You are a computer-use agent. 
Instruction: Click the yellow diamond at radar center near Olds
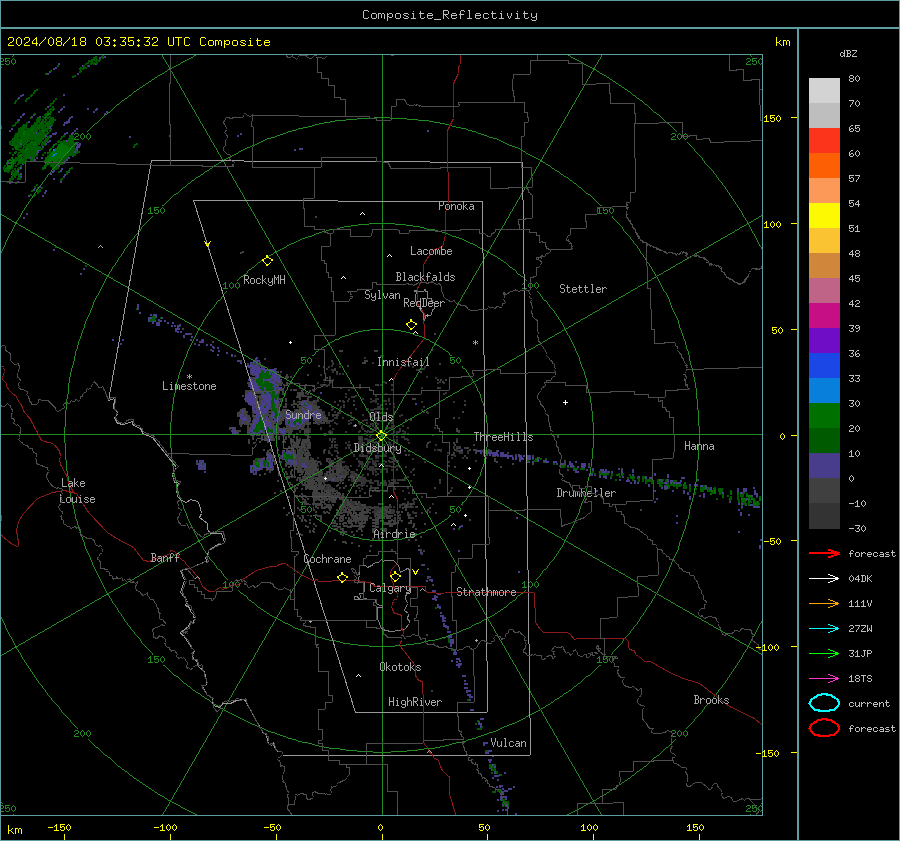pos(381,435)
